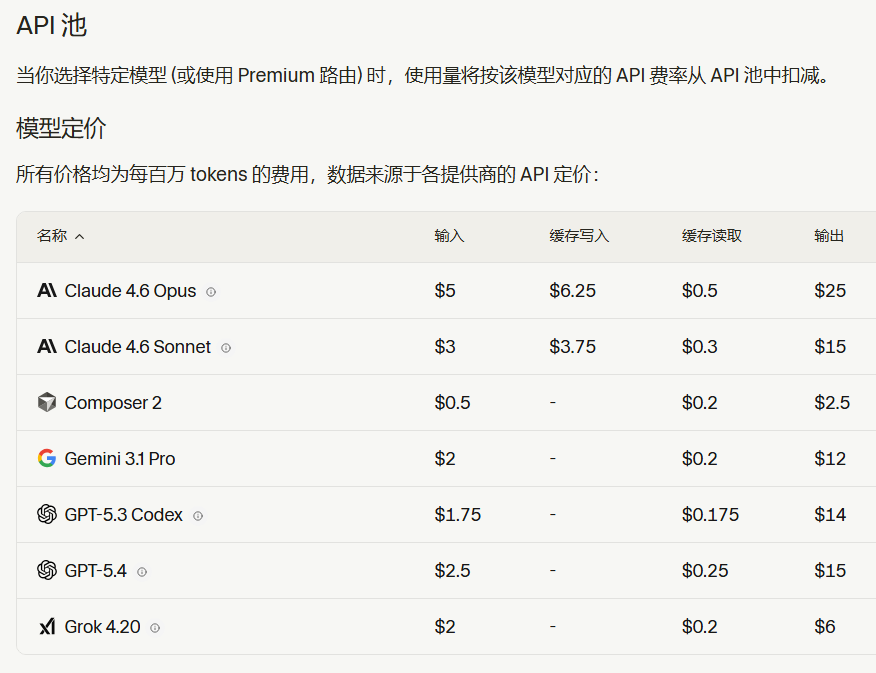Click the OpenAI logo beside GPT-5.4
Viewport: 876px width, 673px height.
[47, 570]
